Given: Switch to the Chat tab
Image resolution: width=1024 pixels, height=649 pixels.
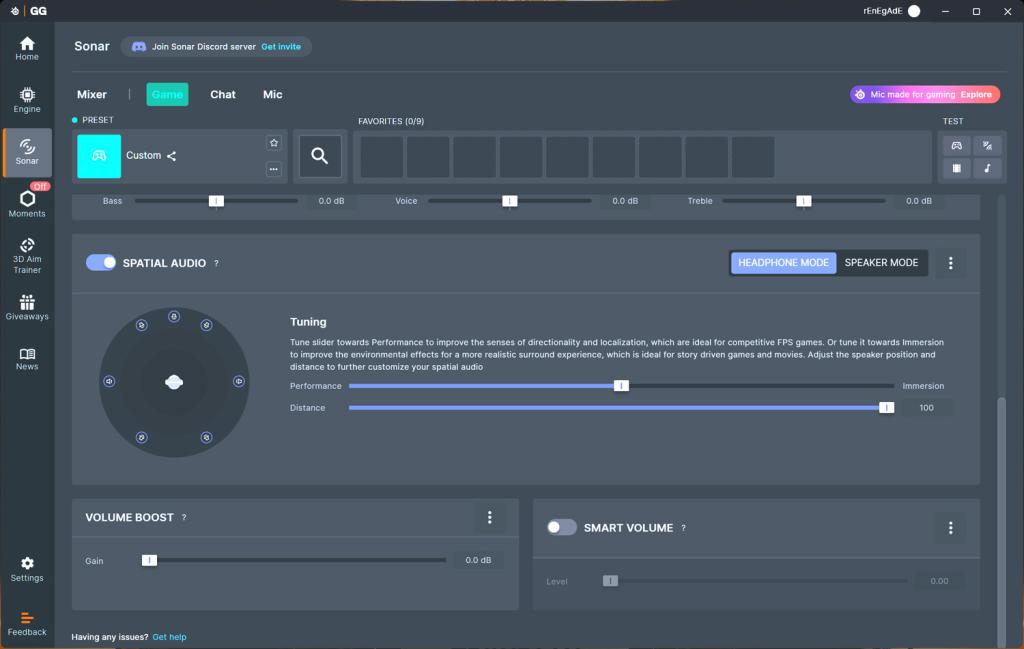Looking at the screenshot, I should tap(223, 94).
